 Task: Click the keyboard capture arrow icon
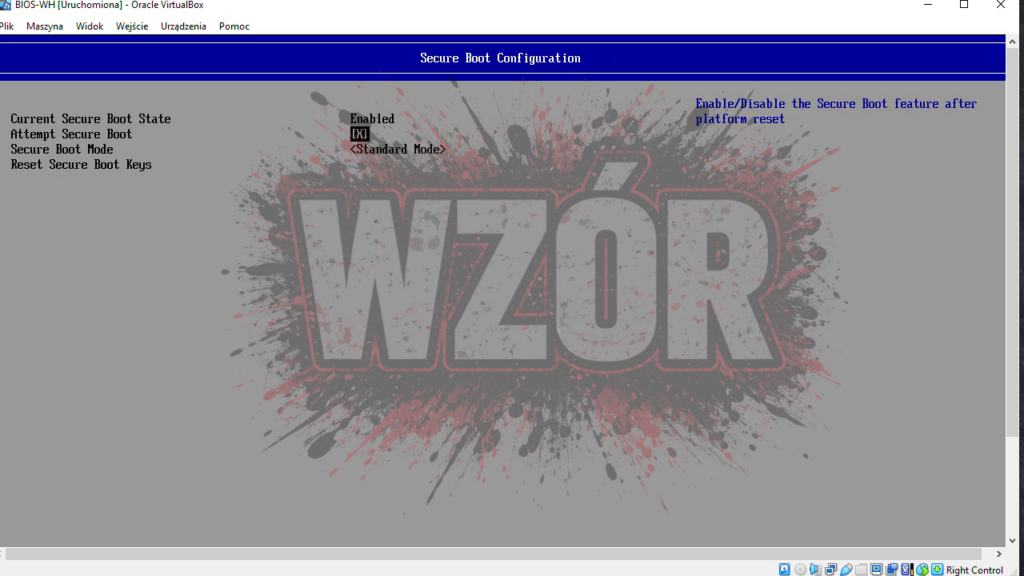(x=937, y=569)
